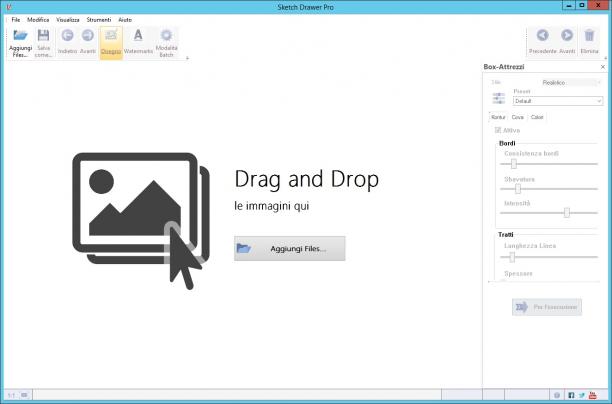Click the Indietro undo toolbar icon
Screen dimensions: 612x404
[67, 36]
